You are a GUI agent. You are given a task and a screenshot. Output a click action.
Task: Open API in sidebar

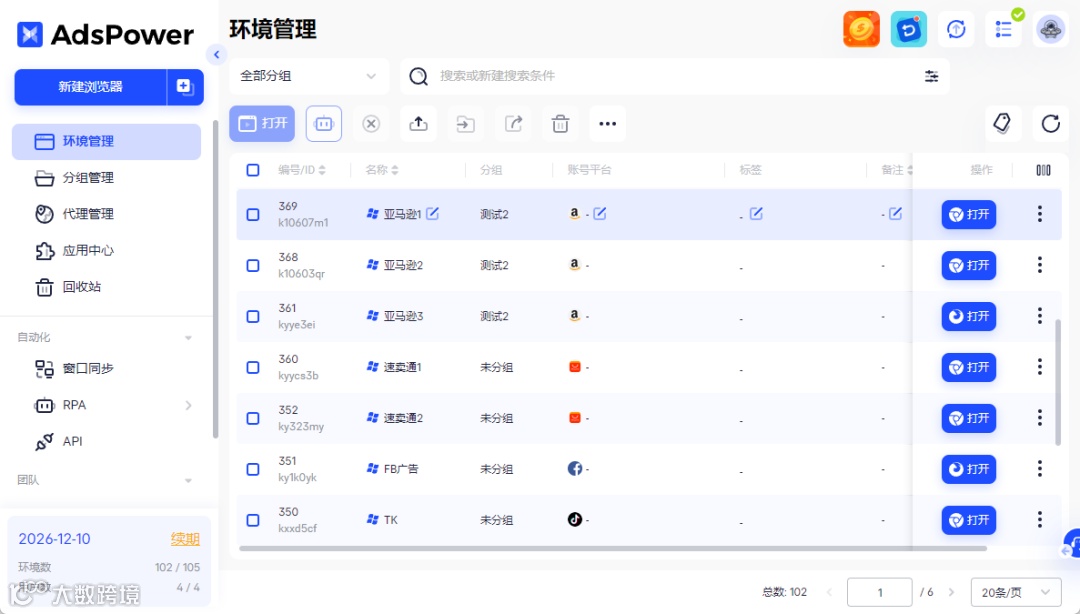tap(106, 442)
